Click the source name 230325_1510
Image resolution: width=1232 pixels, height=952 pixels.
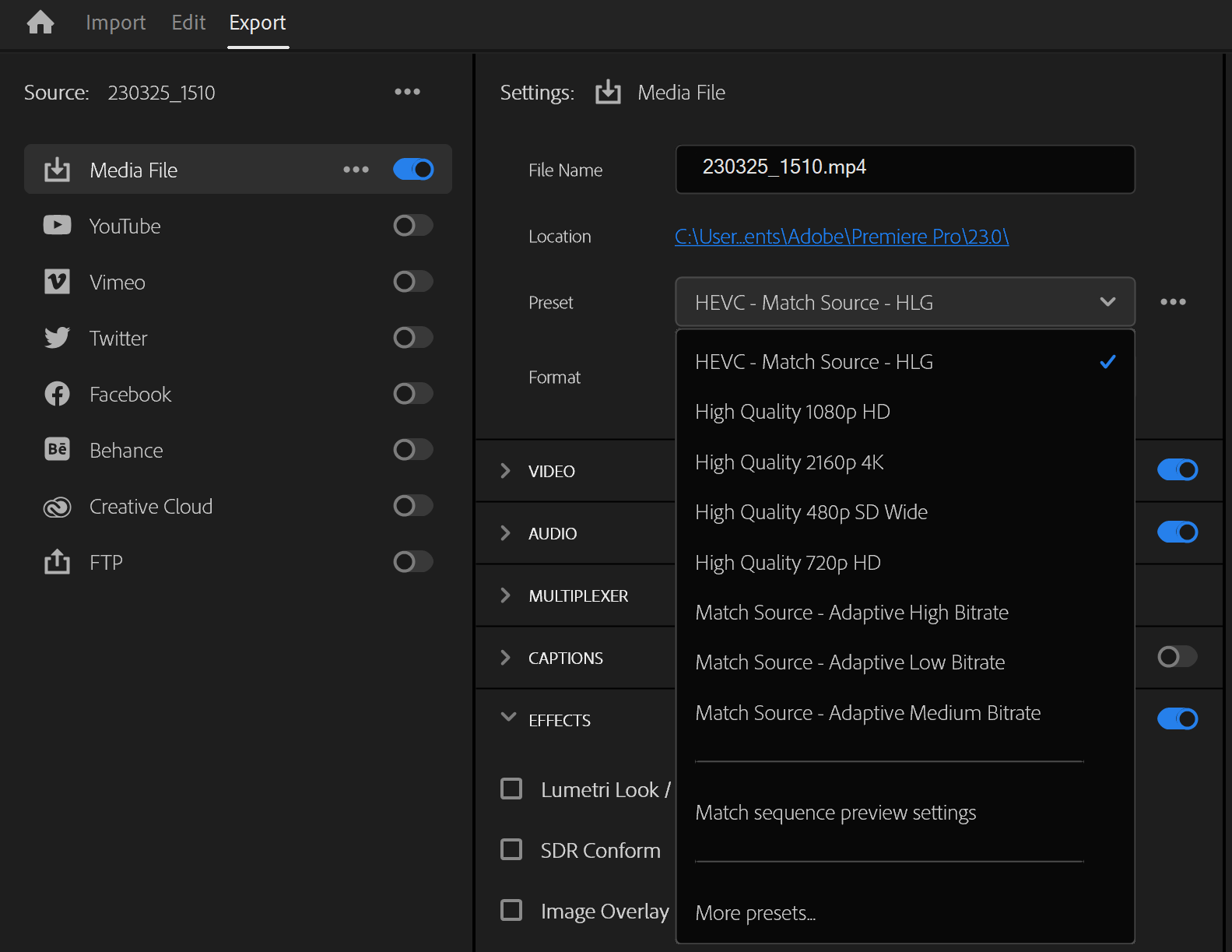point(161,93)
